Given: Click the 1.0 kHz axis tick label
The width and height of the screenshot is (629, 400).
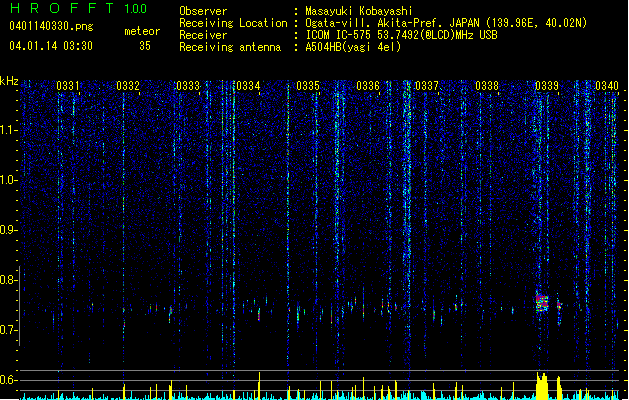Looking at the screenshot, I should pos(9,181).
